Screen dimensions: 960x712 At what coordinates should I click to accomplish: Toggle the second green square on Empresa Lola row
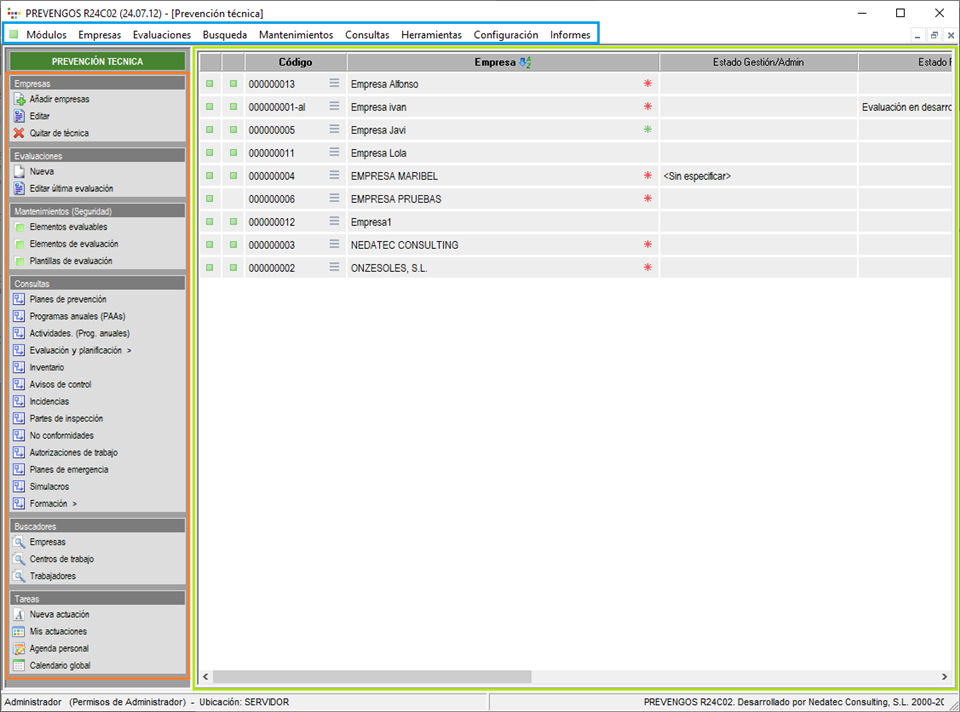tap(233, 153)
